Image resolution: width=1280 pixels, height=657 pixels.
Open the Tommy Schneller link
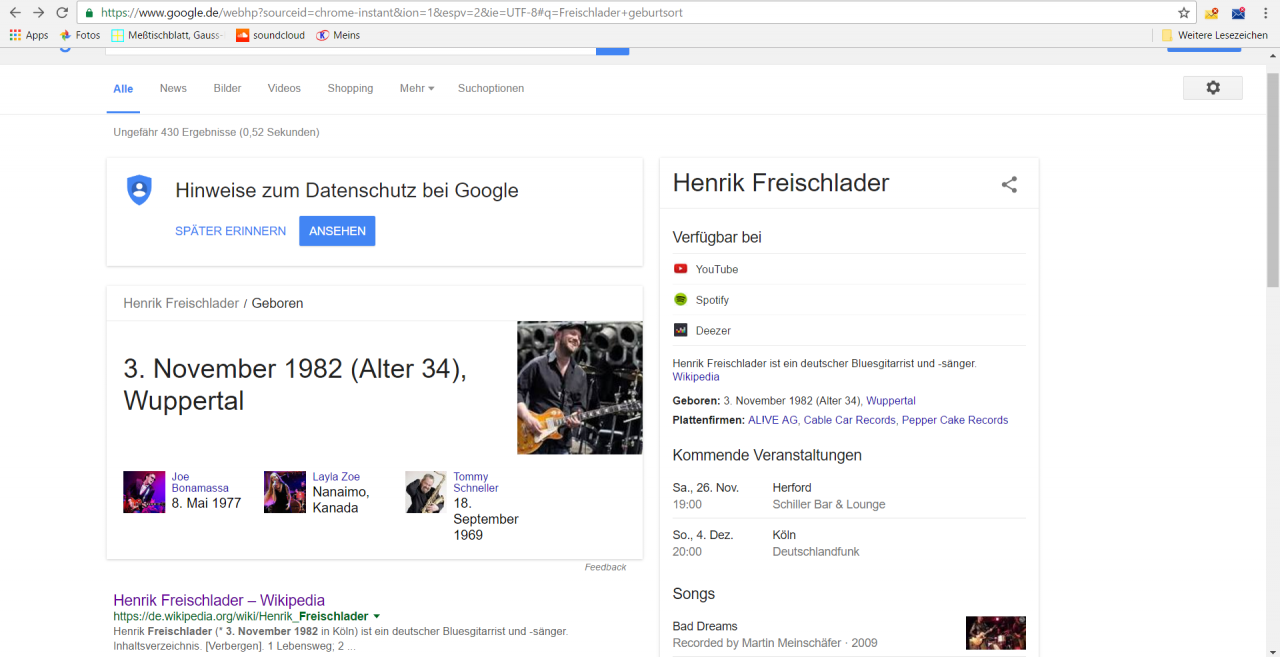coord(476,482)
